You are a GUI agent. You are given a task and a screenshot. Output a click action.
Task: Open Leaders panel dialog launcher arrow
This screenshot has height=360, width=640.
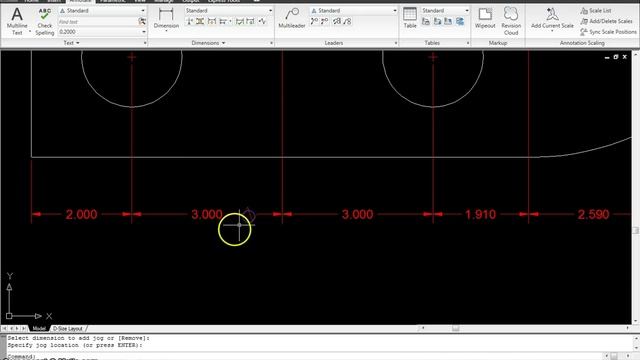point(396,43)
